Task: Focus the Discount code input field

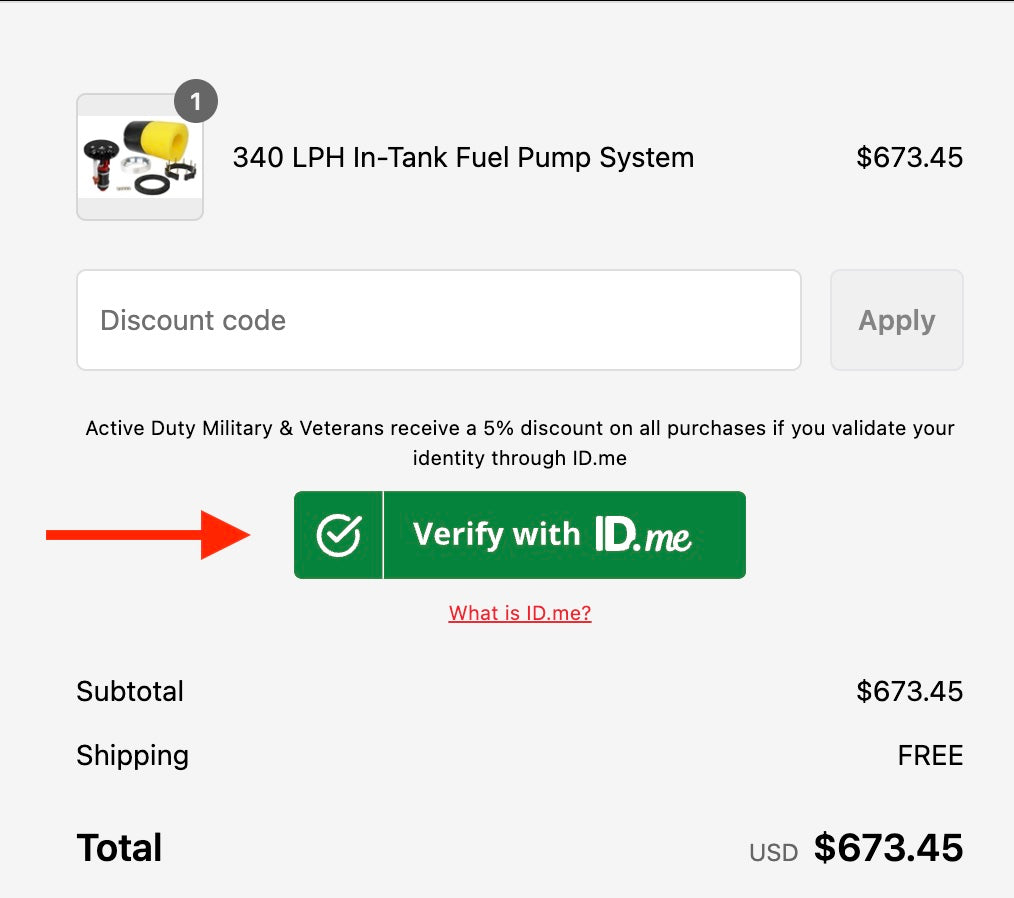Action: click(x=438, y=320)
